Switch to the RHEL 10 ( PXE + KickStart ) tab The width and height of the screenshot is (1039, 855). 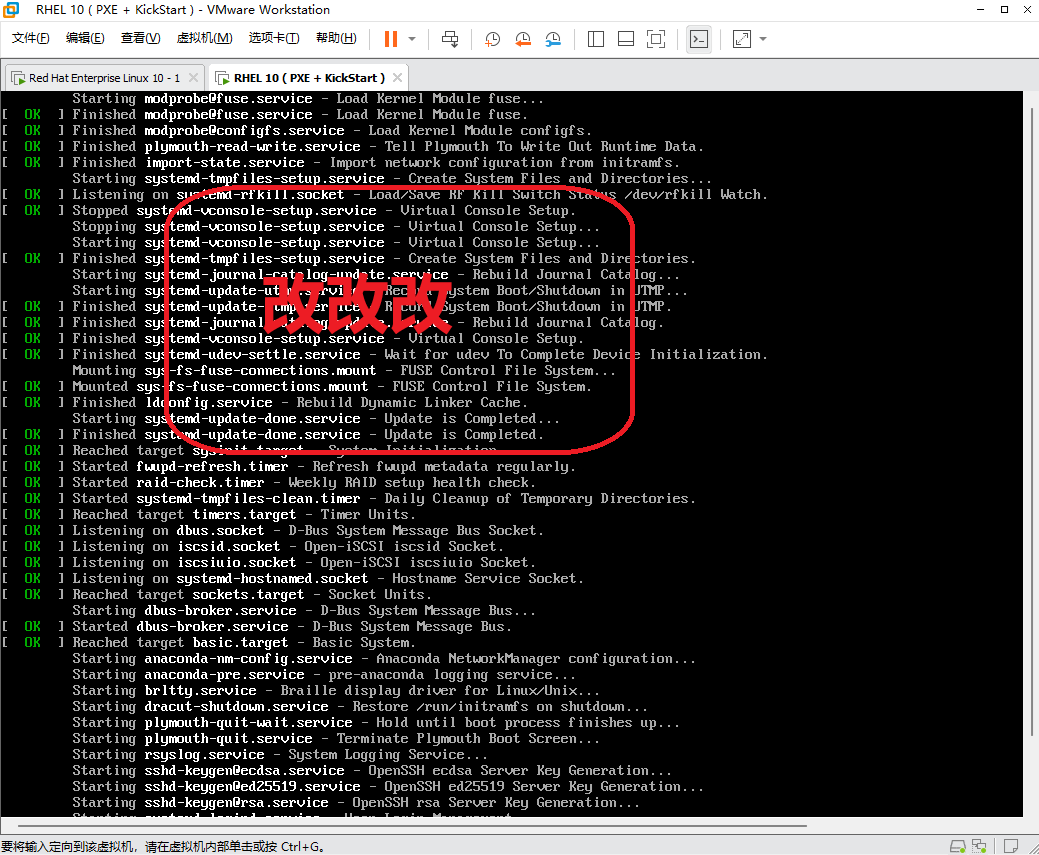pos(309,78)
